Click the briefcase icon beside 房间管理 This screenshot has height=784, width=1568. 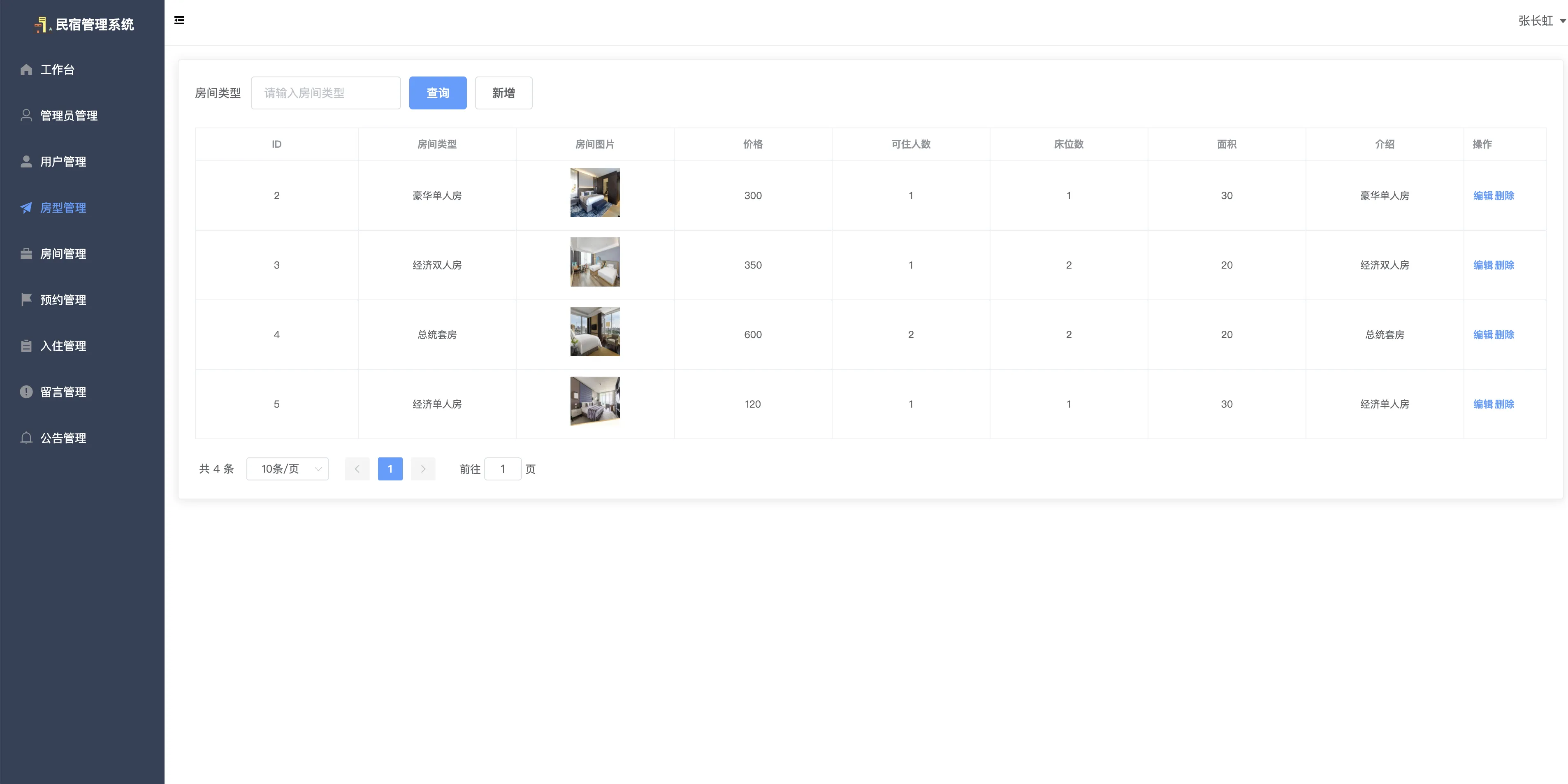point(26,254)
